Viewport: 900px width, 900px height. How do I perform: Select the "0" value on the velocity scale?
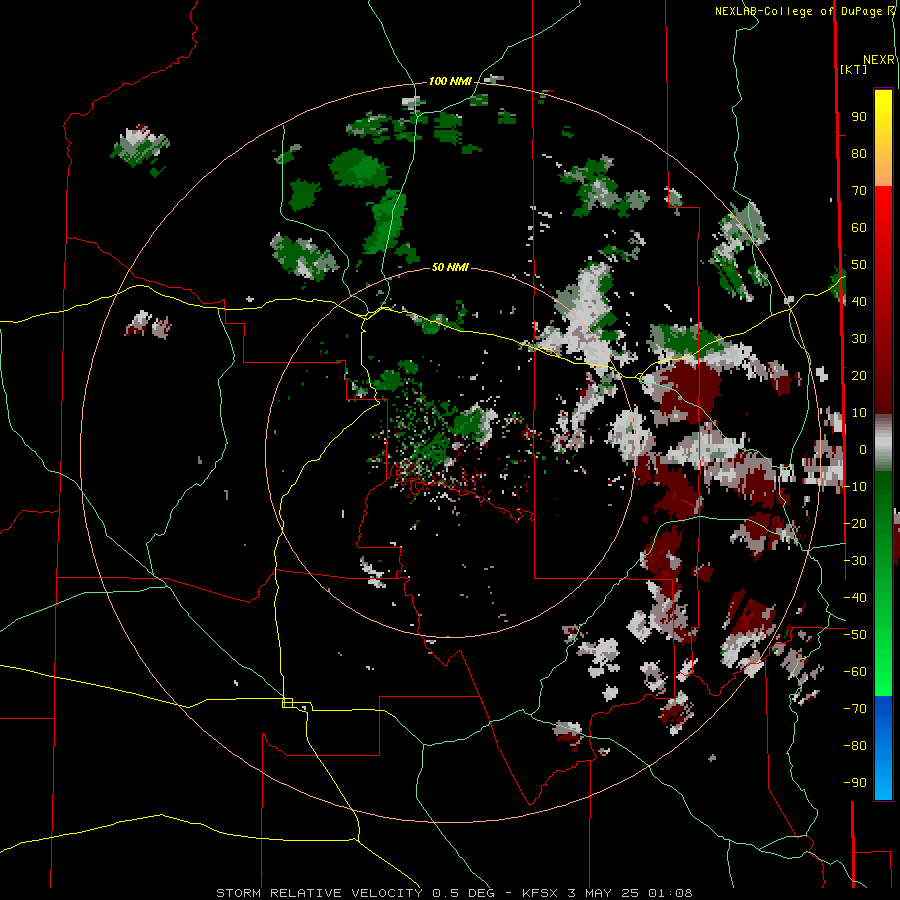pyautogui.click(x=863, y=450)
